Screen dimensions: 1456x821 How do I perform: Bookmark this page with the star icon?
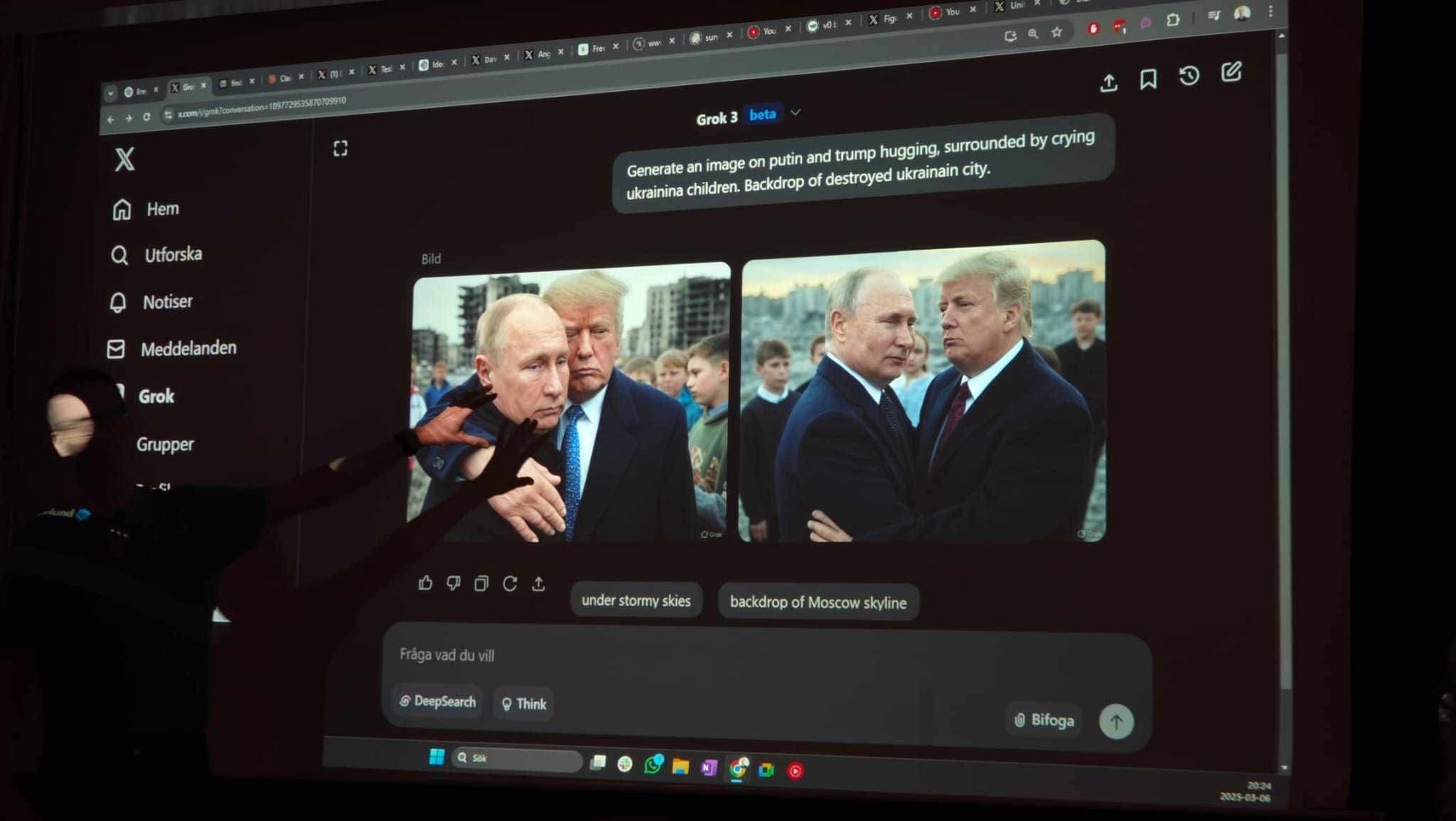pos(1056,32)
